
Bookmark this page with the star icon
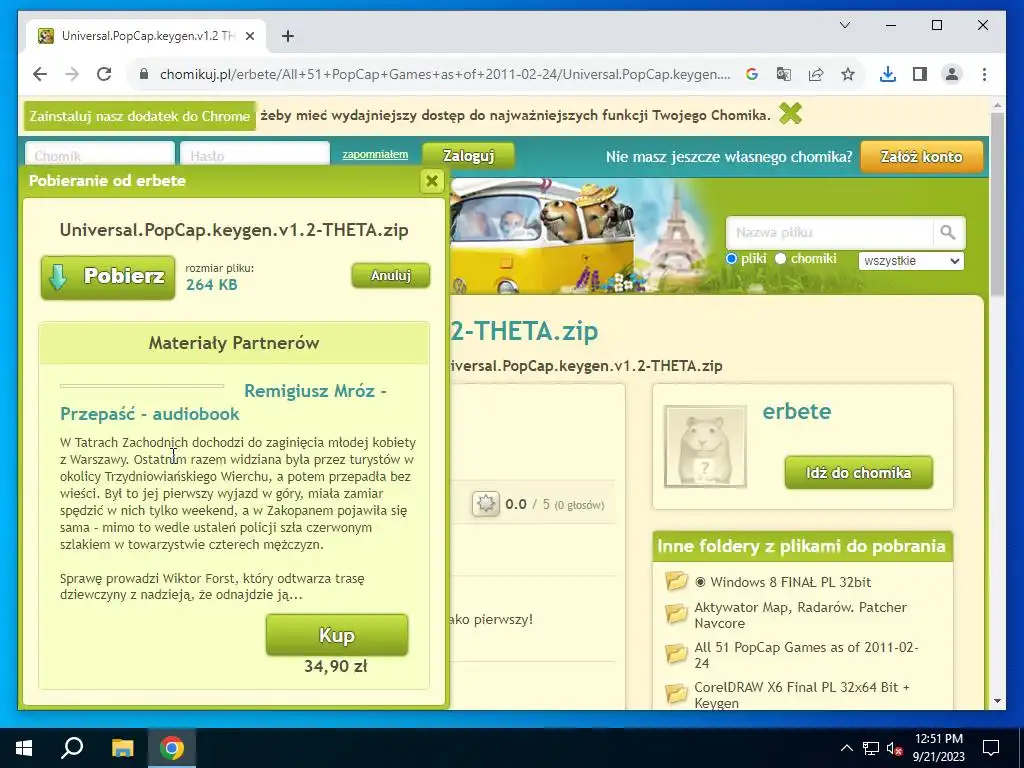tap(848, 74)
